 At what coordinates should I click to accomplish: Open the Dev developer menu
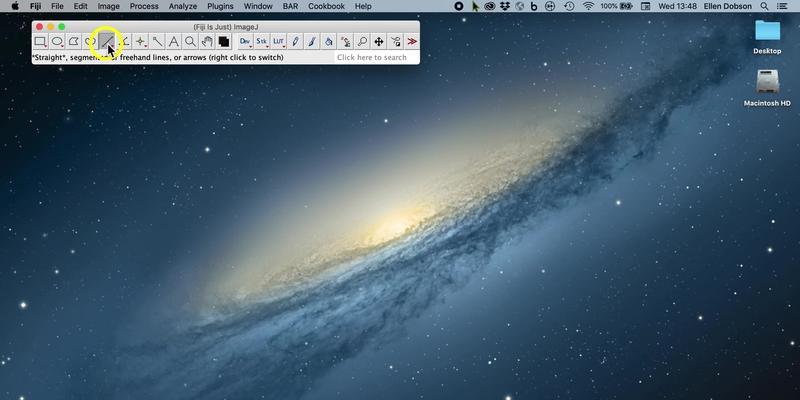(245, 41)
